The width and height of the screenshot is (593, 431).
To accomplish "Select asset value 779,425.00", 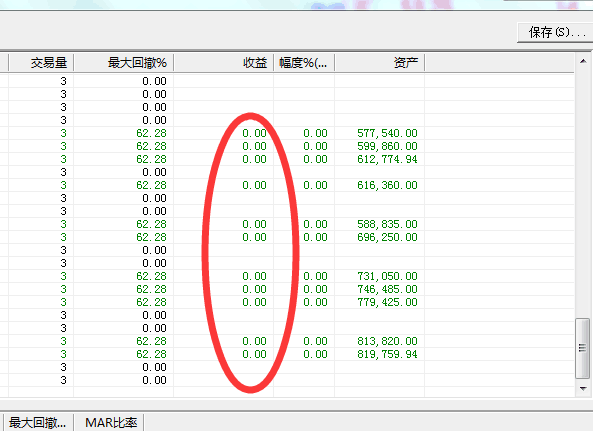I will click(387, 302).
